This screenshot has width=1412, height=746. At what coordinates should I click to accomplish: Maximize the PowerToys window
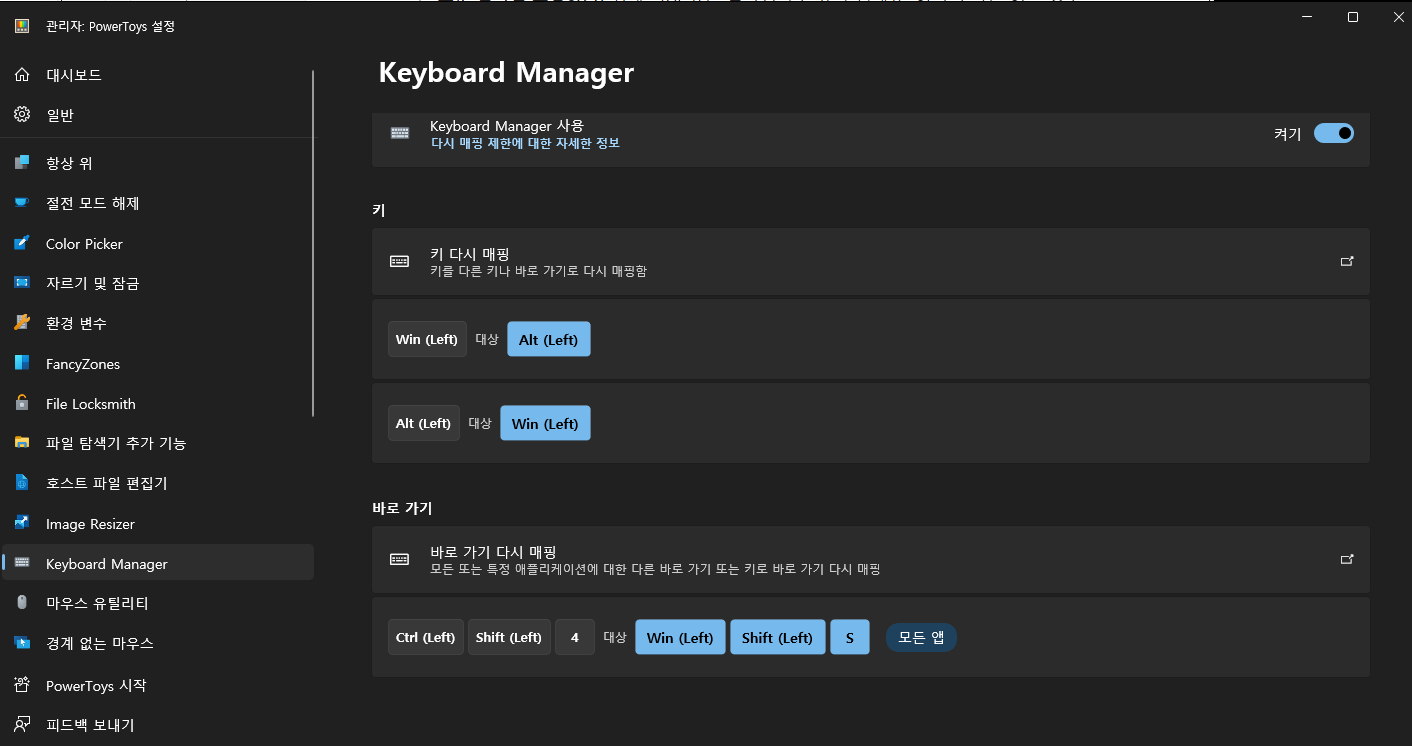[x=1353, y=17]
